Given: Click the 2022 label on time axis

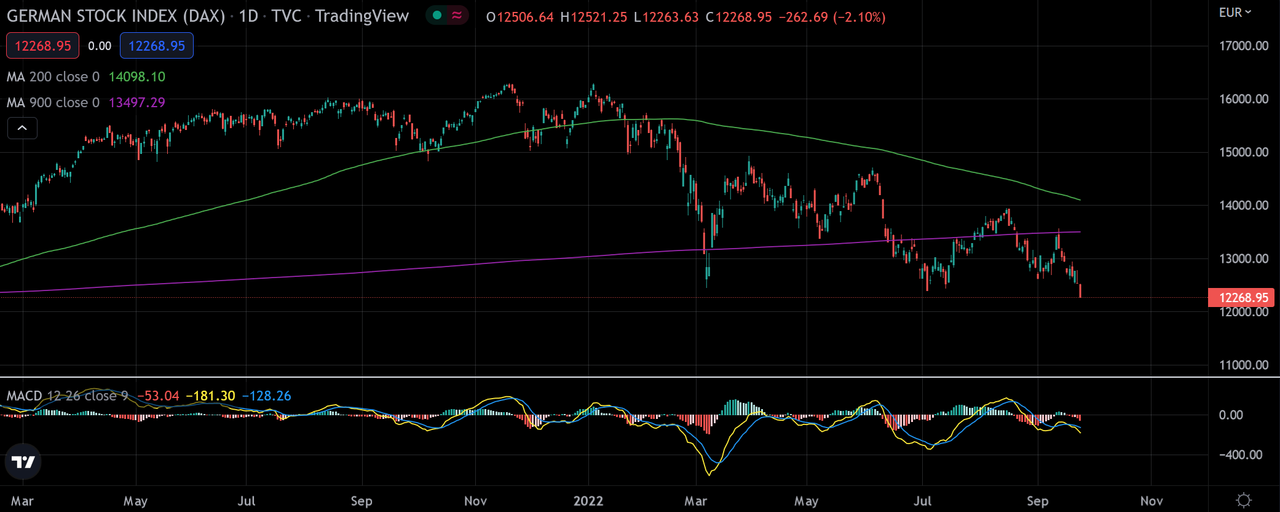Looking at the screenshot, I should pyautogui.click(x=588, y=499).
